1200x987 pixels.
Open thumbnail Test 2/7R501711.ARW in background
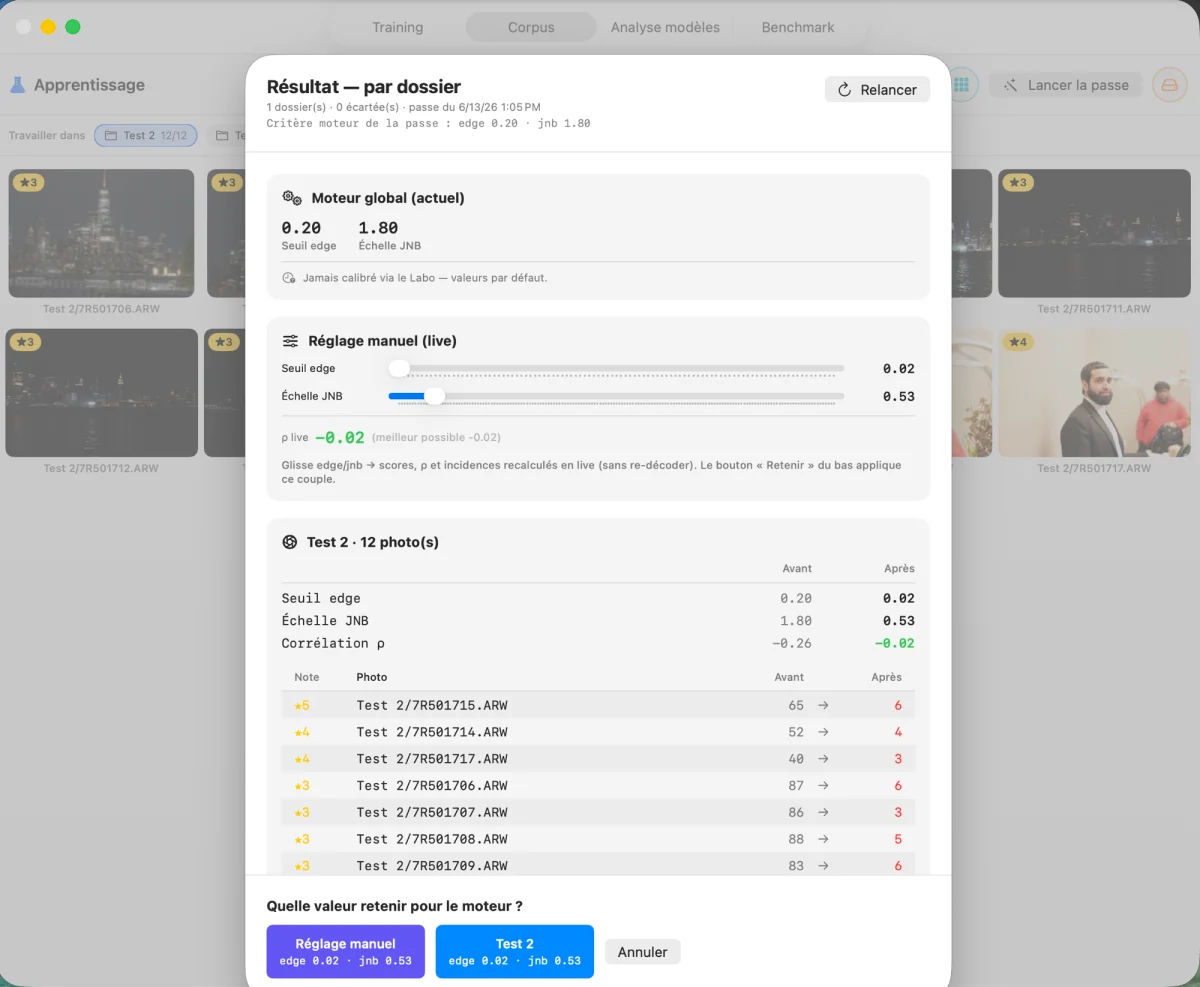click(1094, 233)
